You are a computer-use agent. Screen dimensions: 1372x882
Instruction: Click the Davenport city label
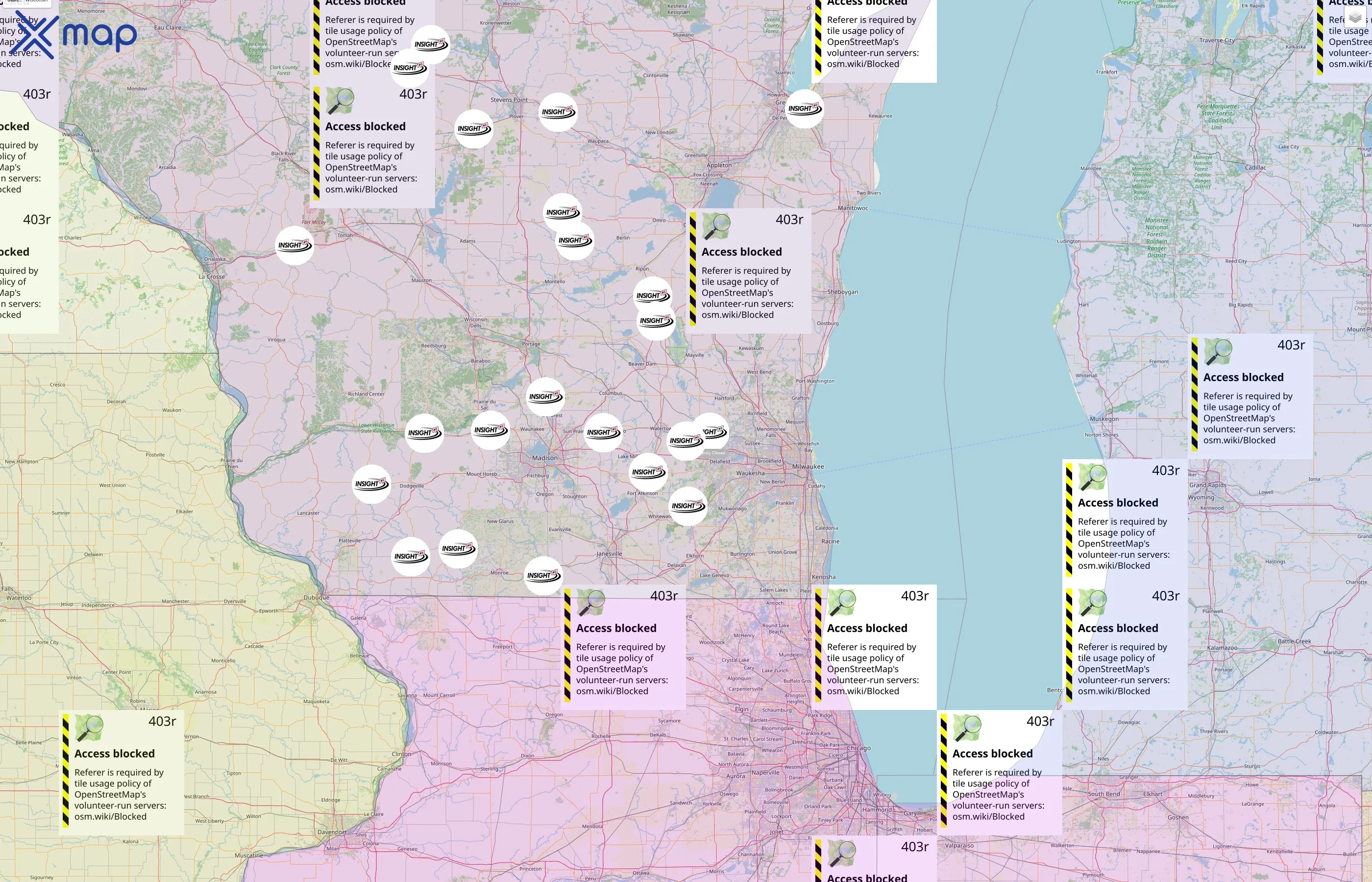coord(332,832)
